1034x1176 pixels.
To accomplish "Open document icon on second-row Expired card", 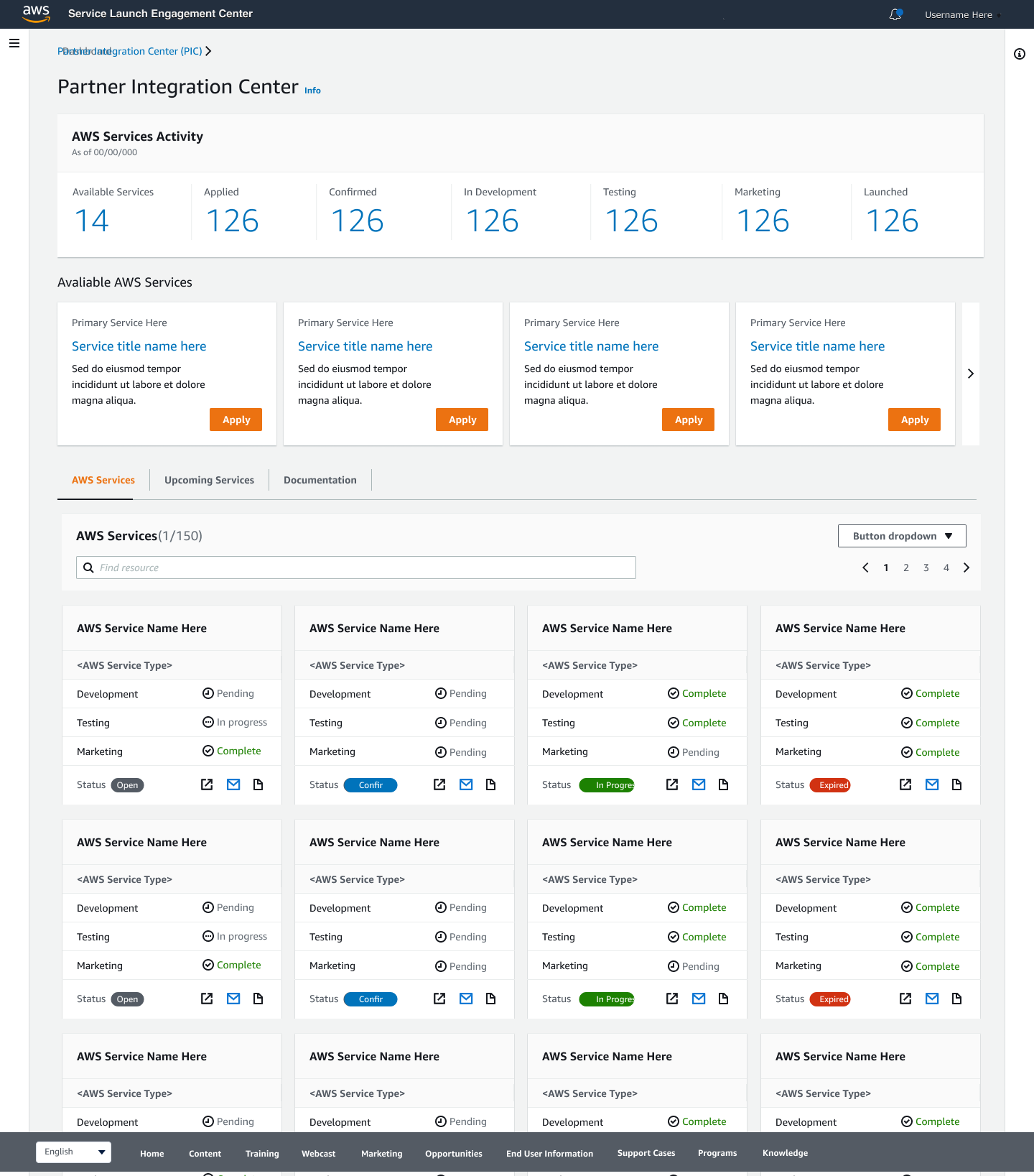I will click(x=956, y=999).
